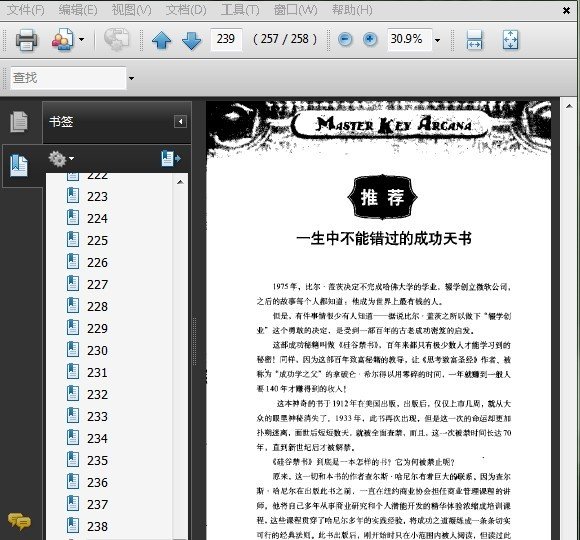Select bookmark 231
The image size is (580, 540).
[98, 372]
